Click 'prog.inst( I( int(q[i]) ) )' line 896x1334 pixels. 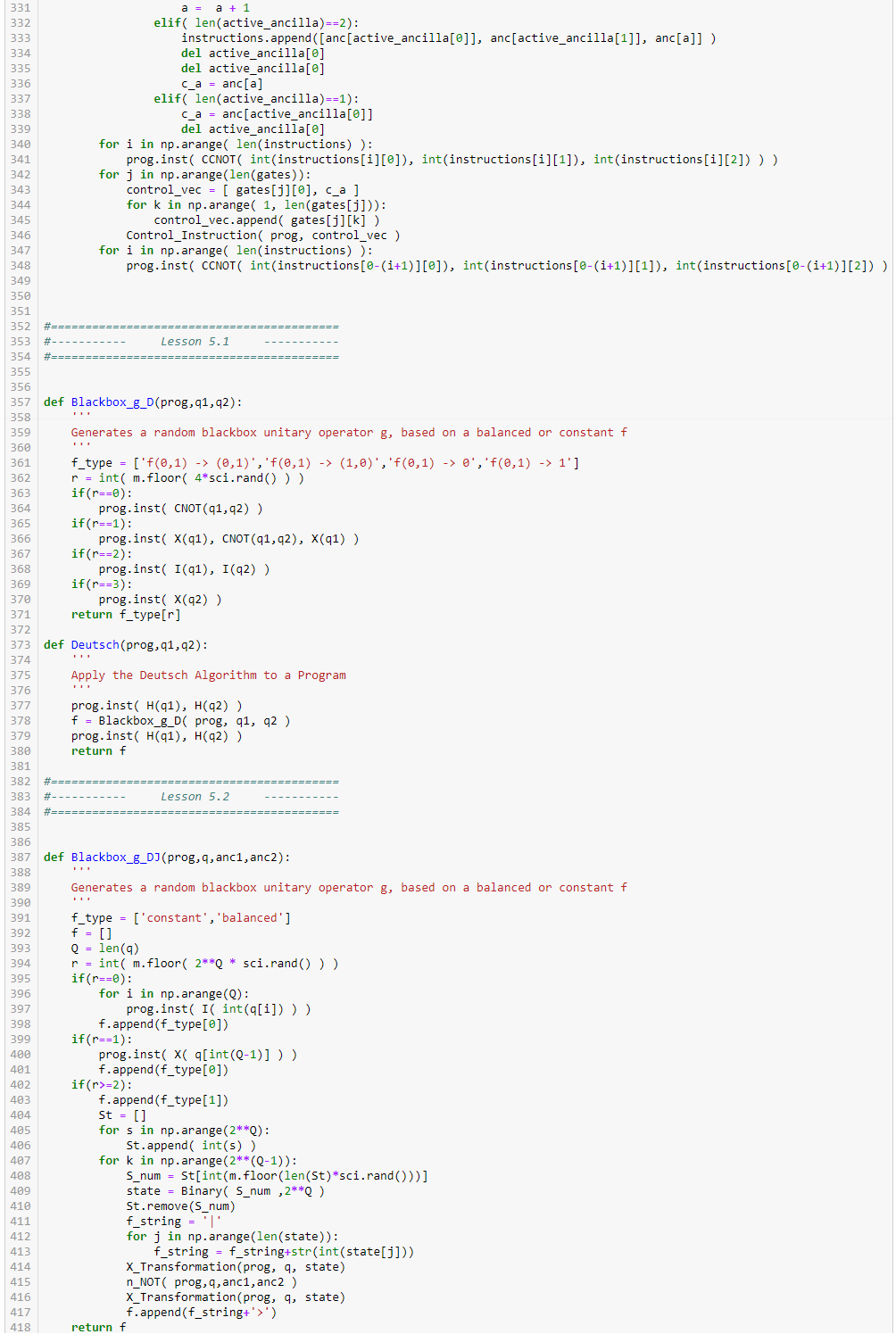(x=219, y=1009)
